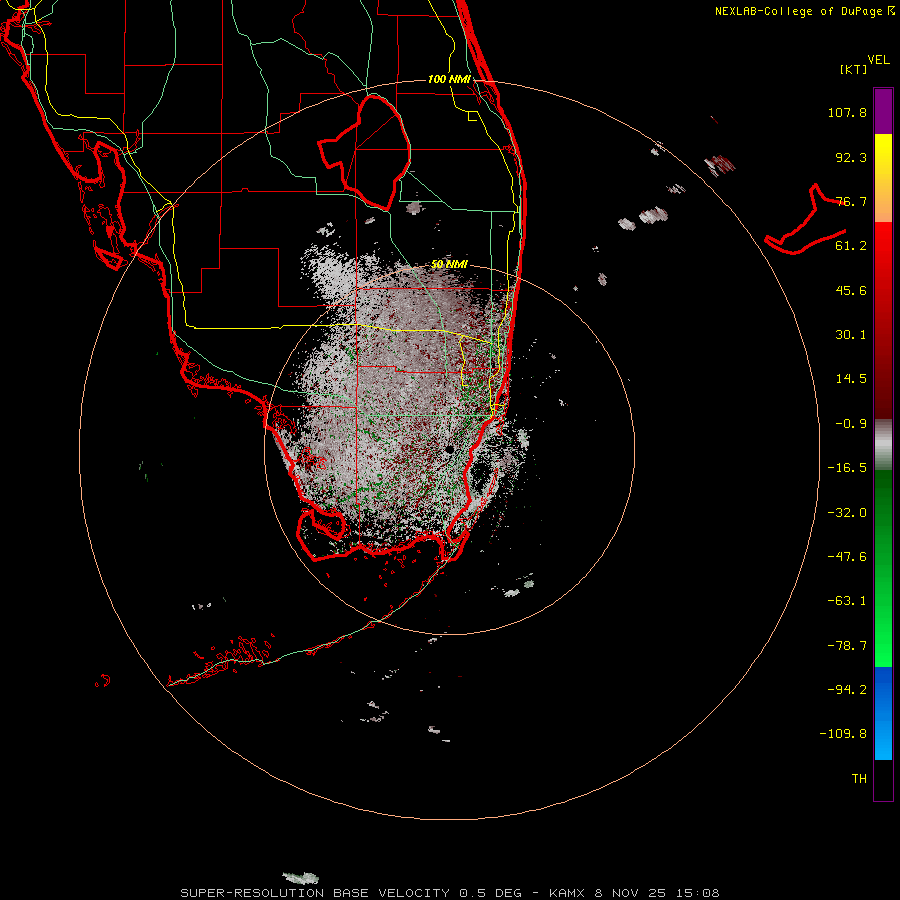Select the -63.1 velocity scale label
This screenshot has height=900, width=900.
(847, 601)
